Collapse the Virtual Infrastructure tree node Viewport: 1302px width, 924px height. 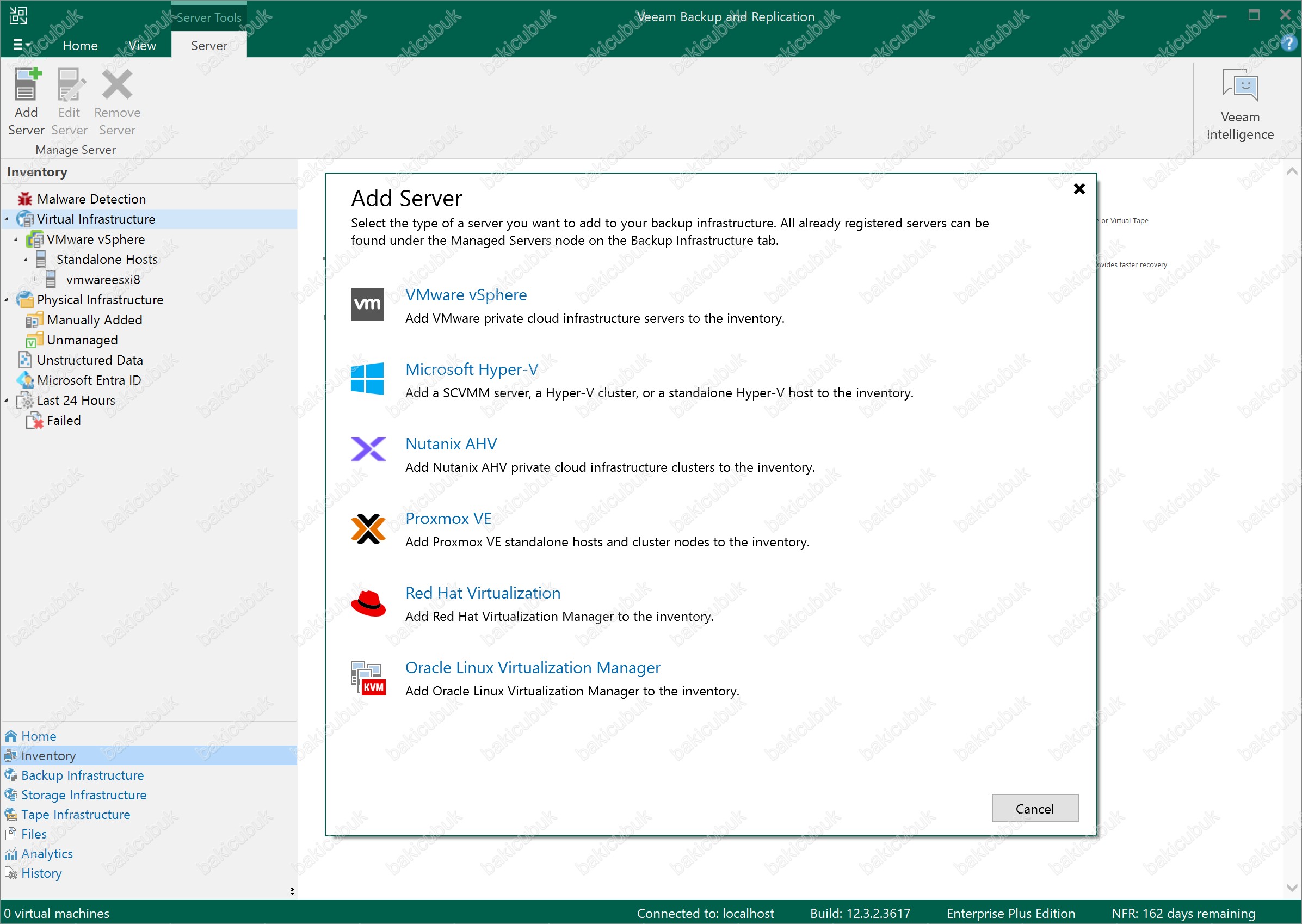click(x=6, y=219)
